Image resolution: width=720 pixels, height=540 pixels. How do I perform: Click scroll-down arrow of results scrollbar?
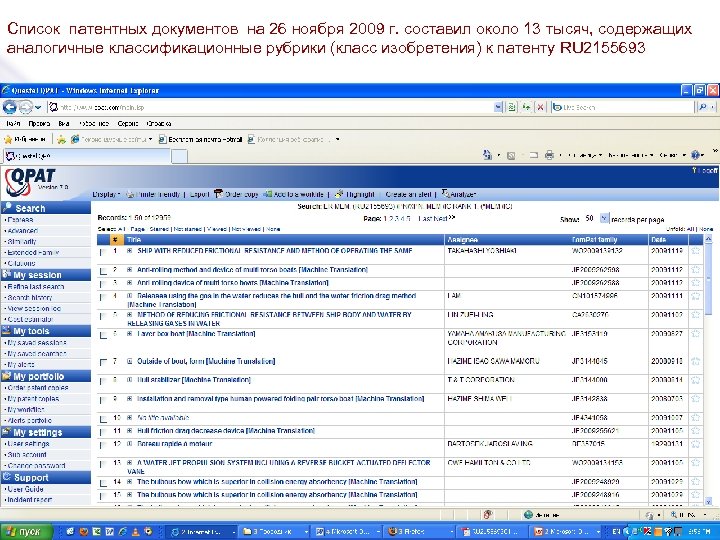[709, 501]
